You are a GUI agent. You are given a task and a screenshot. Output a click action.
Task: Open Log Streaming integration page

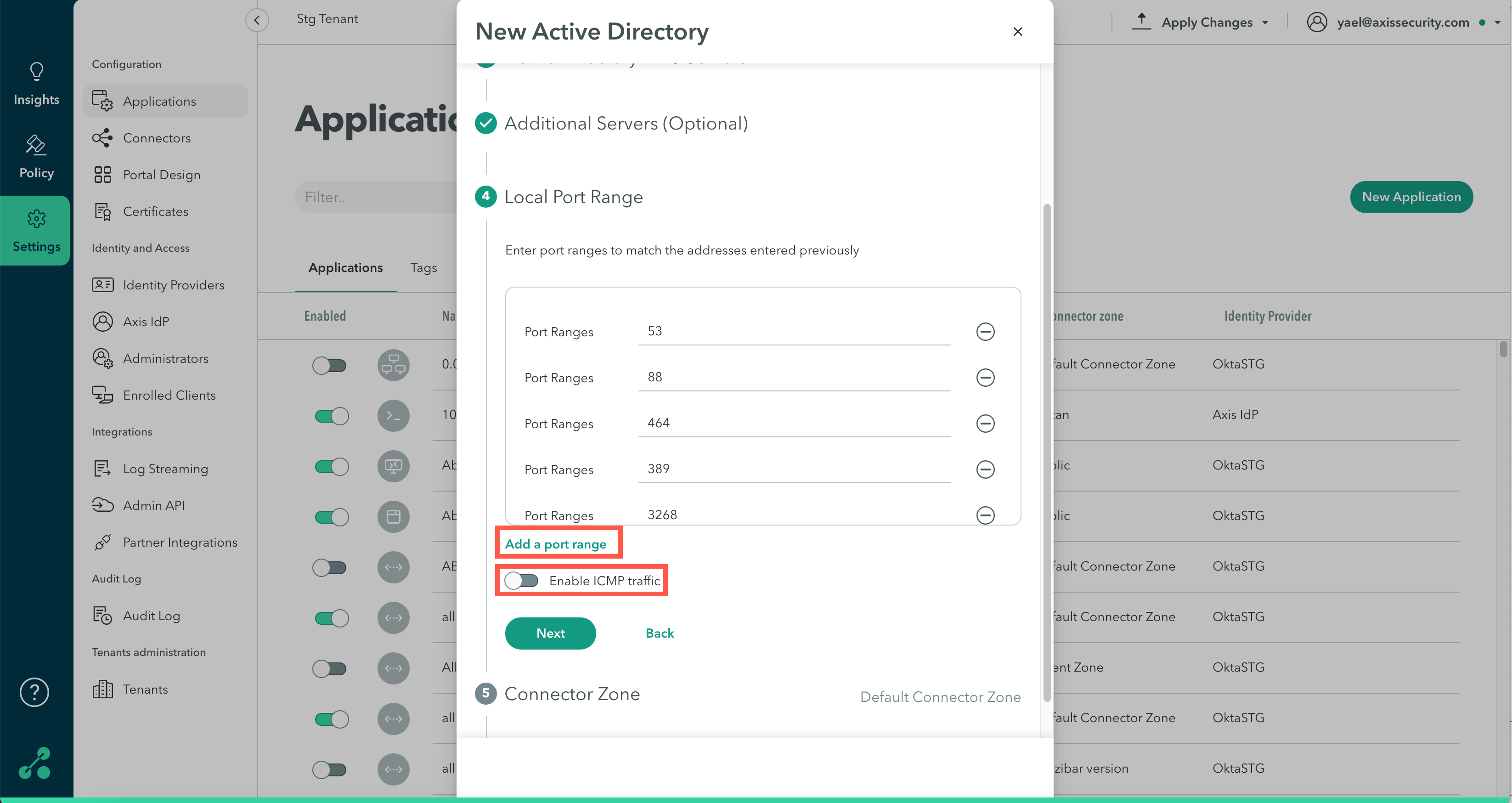coord(165,469)
